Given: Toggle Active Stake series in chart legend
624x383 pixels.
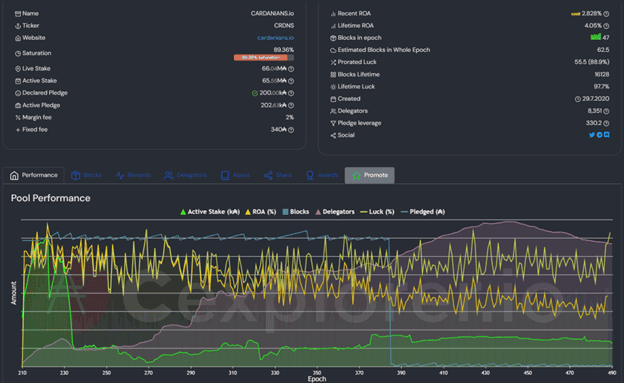Looking at the screenshot, I should tap(210, 212).
